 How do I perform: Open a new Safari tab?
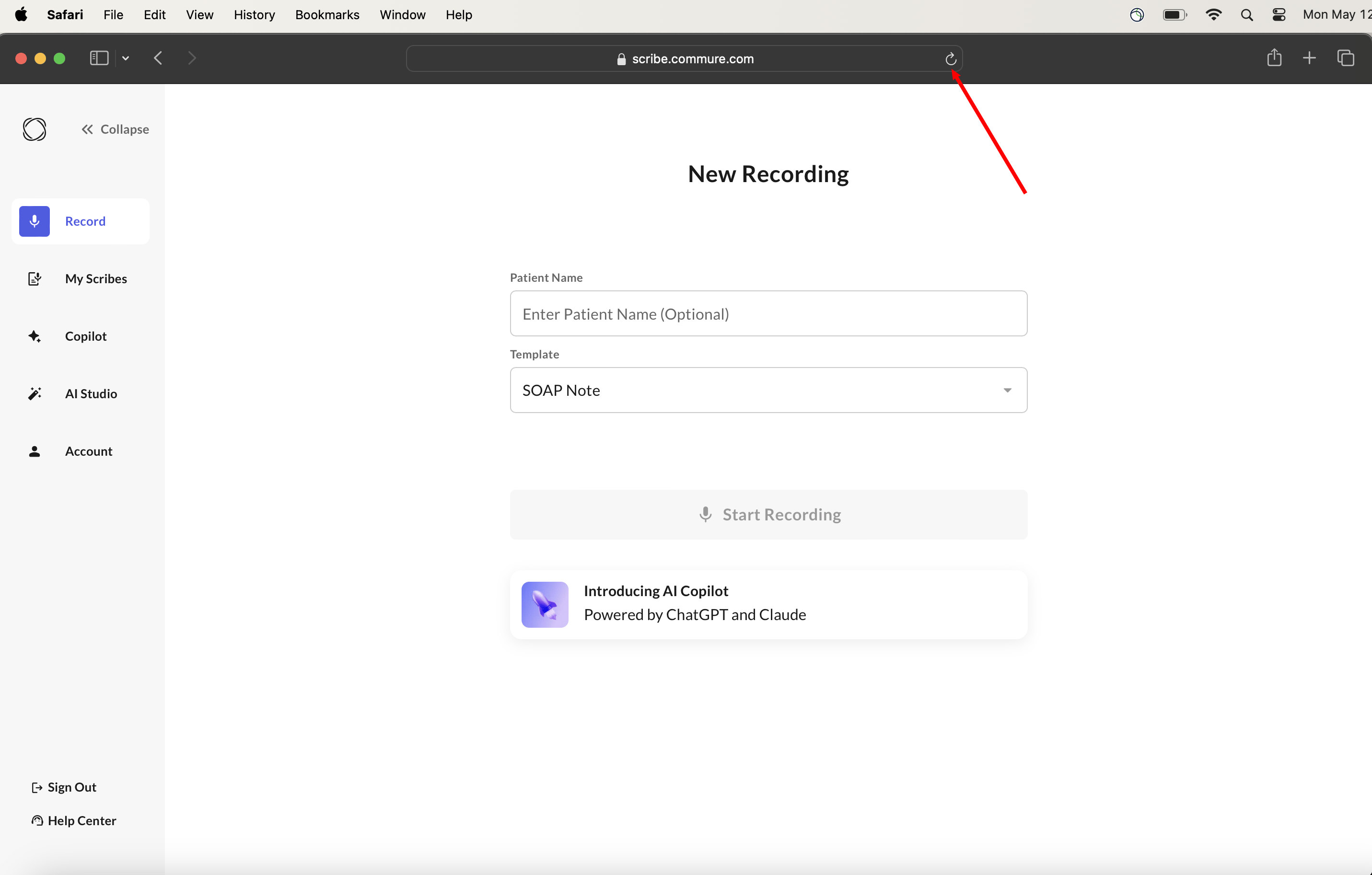[1309, 58]
